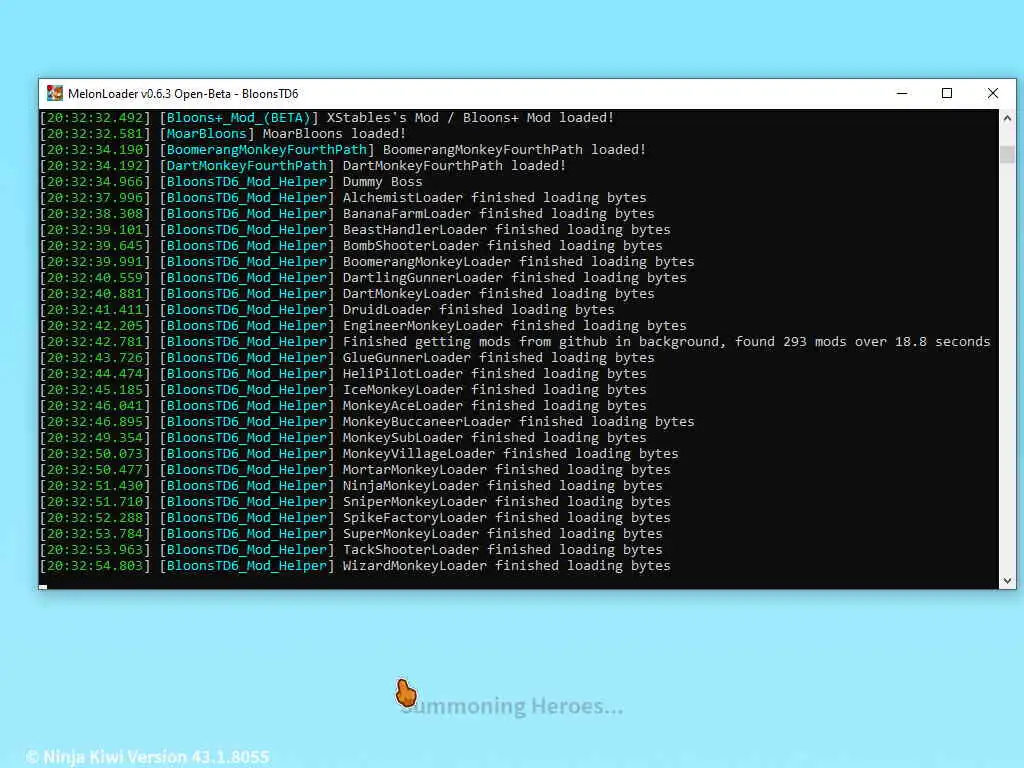Click 'SpikeFactoryLoader finished loading bytes' line
Screen dimensions: 1024x768
pos(507,517)
